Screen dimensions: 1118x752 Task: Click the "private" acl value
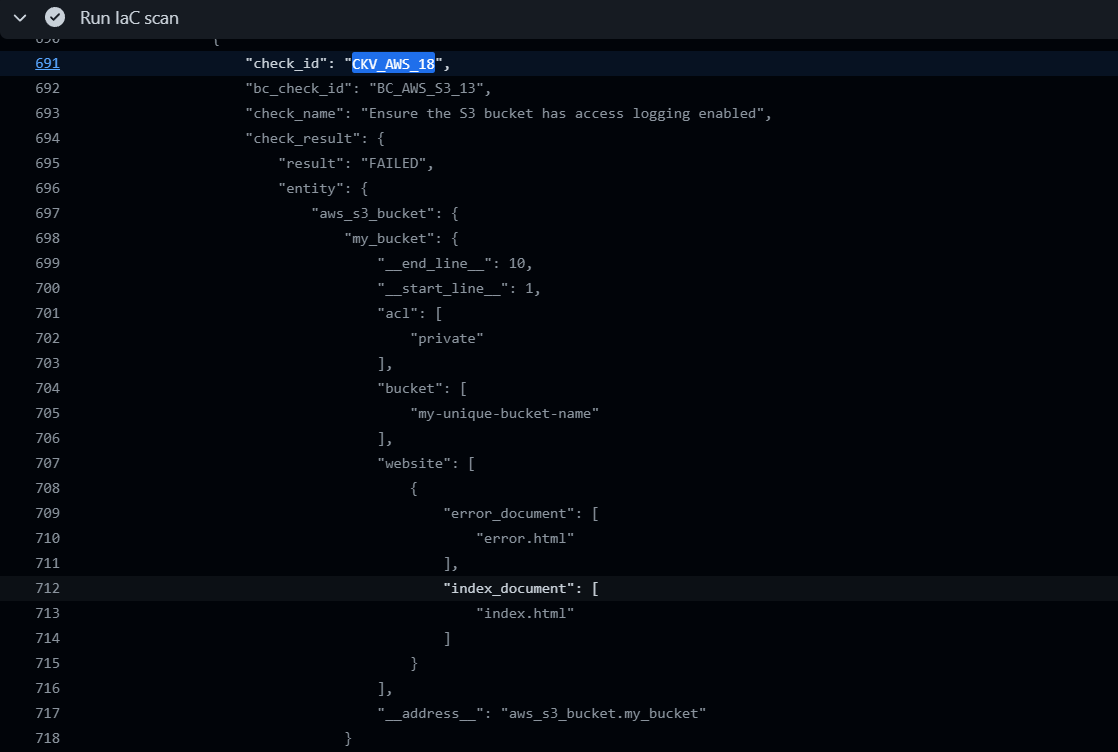pos(446,338)
